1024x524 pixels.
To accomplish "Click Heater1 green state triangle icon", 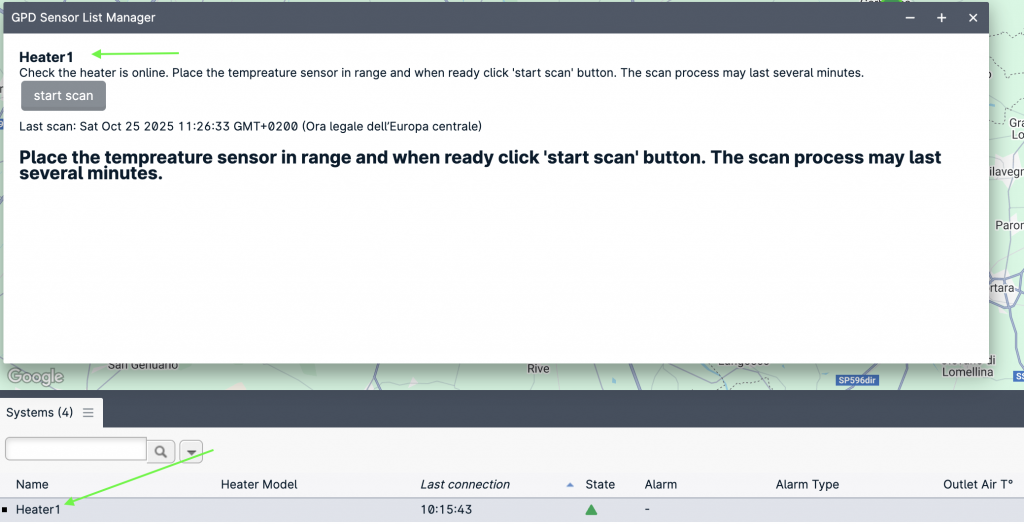I will (x=591, y=510).
